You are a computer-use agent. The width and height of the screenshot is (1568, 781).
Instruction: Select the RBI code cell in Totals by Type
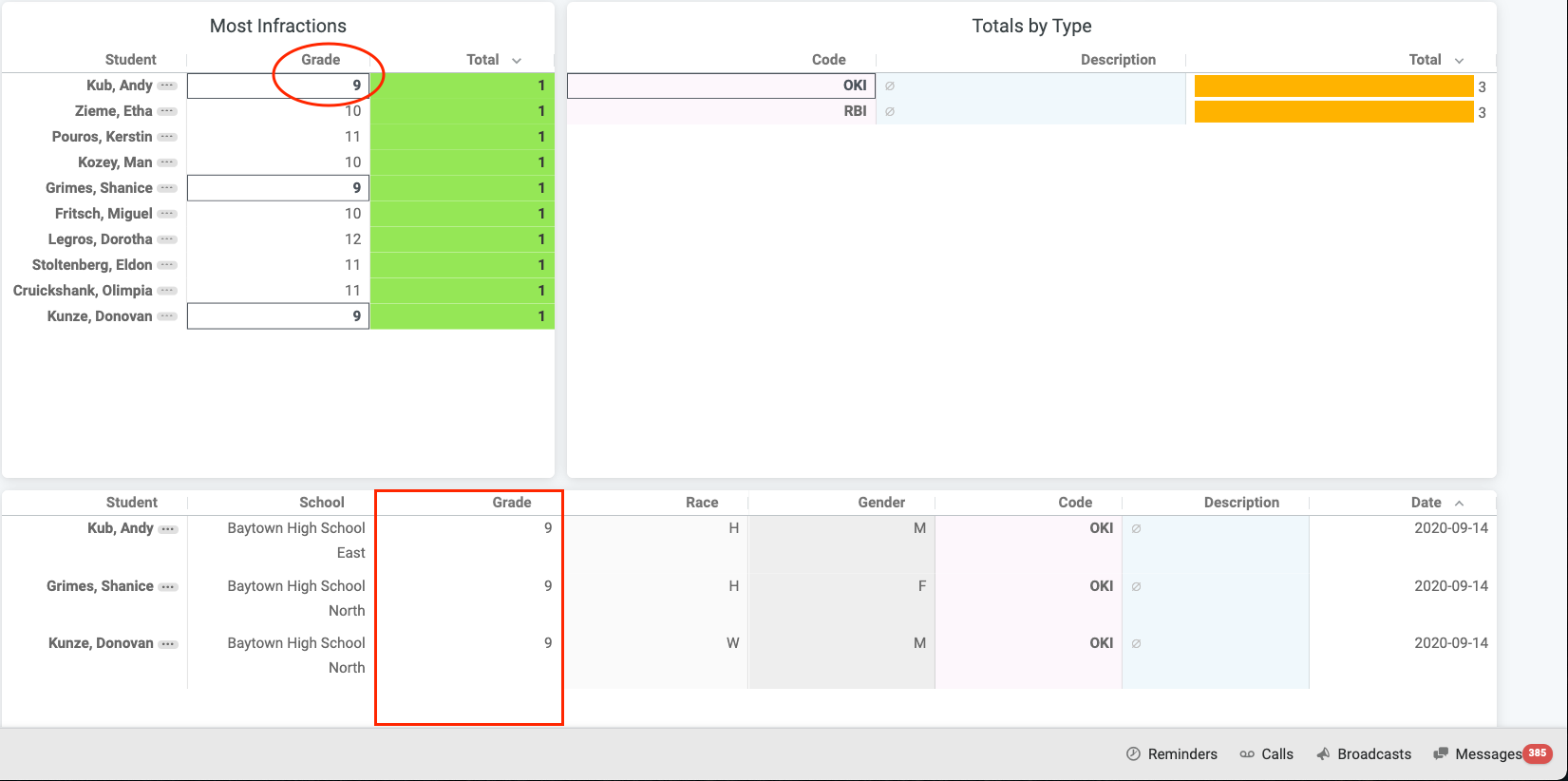pyautogui.click(x=721, y=111)
